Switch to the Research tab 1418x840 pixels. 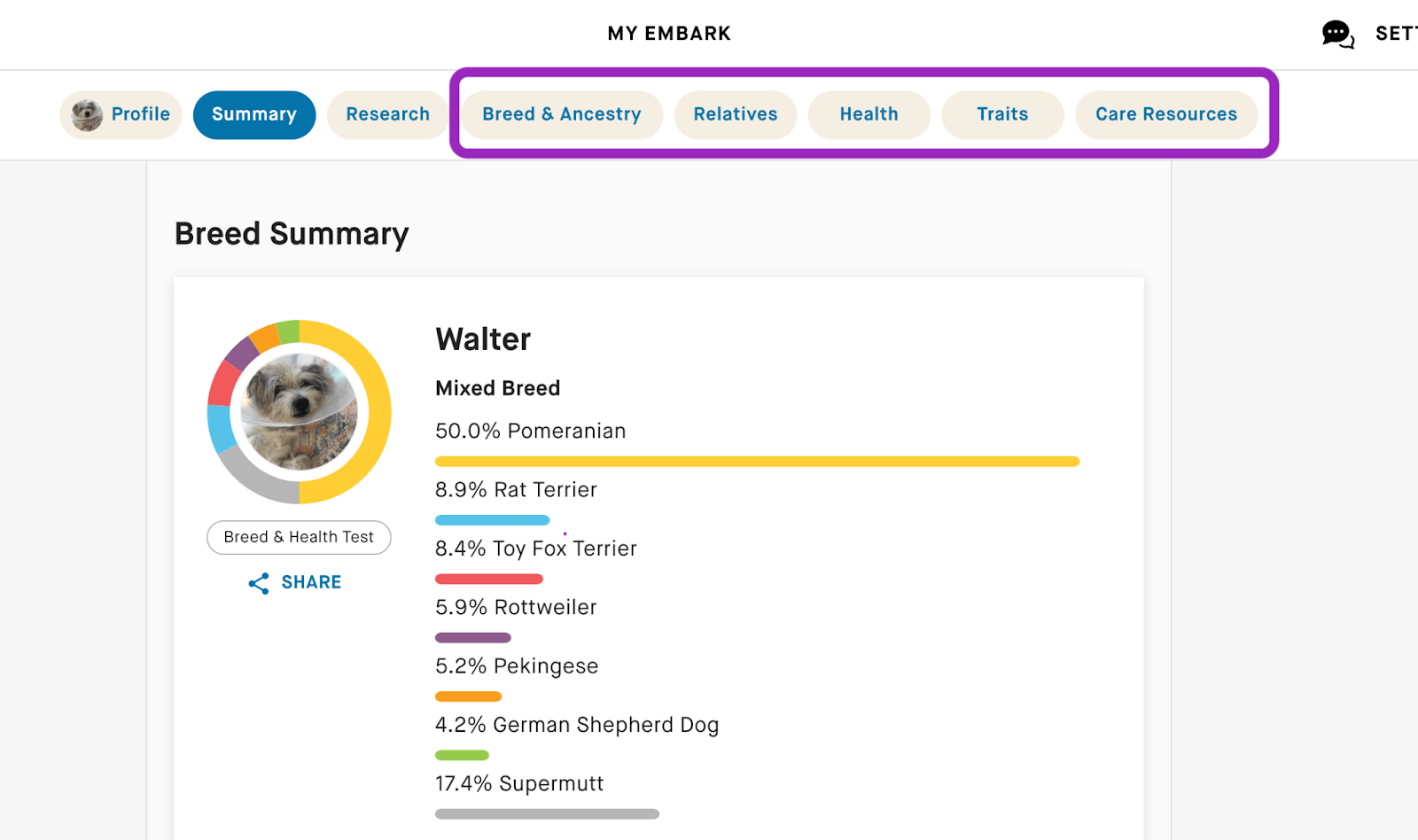tap(387, 115)
